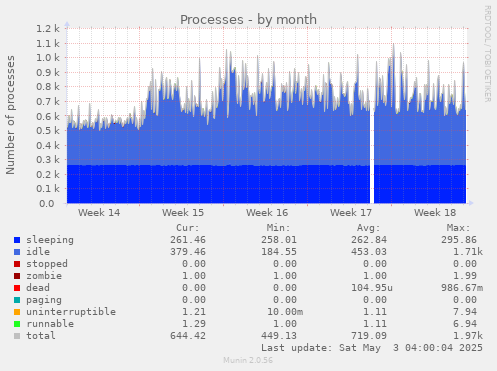Click the stopped legend color swatch
The height and width of the screenshot is (371, 497).
[17, 264]
